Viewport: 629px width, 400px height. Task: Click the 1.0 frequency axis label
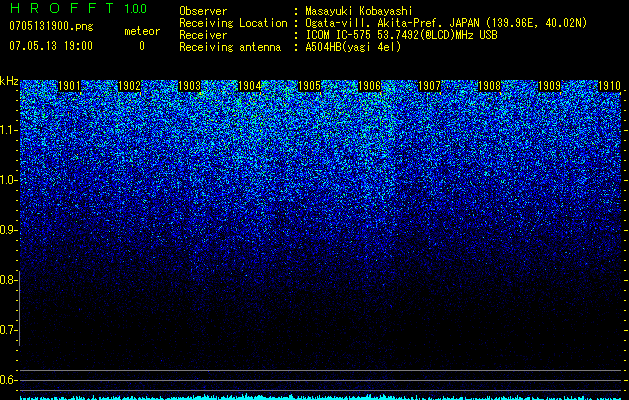pos(9,180)
